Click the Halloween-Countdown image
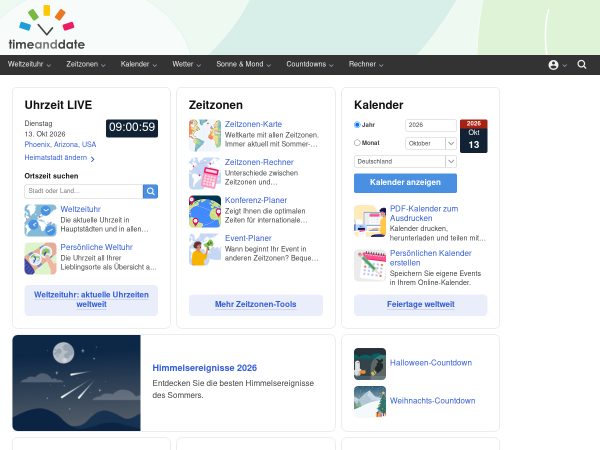This screenshot has height=450, width=600. tap(370, 364)
